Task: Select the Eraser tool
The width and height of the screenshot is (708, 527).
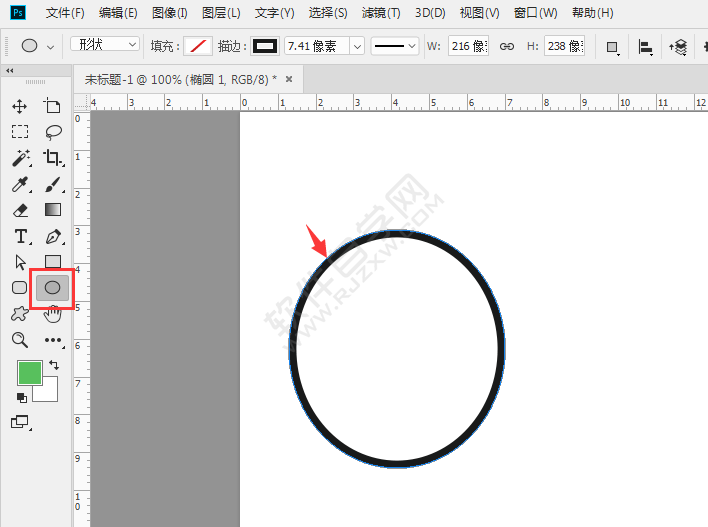Action: tap(20, 210)
